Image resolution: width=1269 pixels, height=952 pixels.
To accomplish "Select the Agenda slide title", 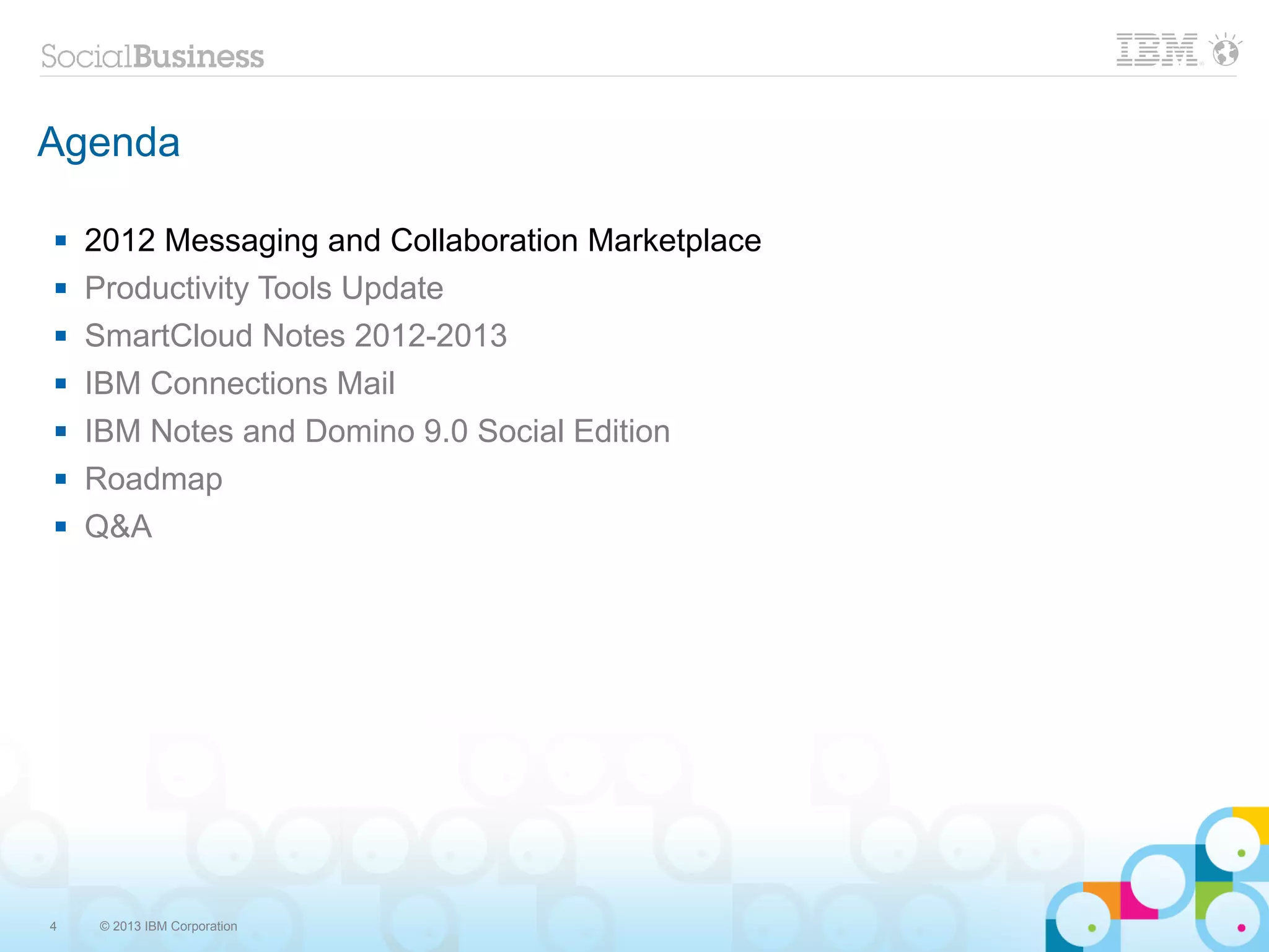I will coord(109,143).
